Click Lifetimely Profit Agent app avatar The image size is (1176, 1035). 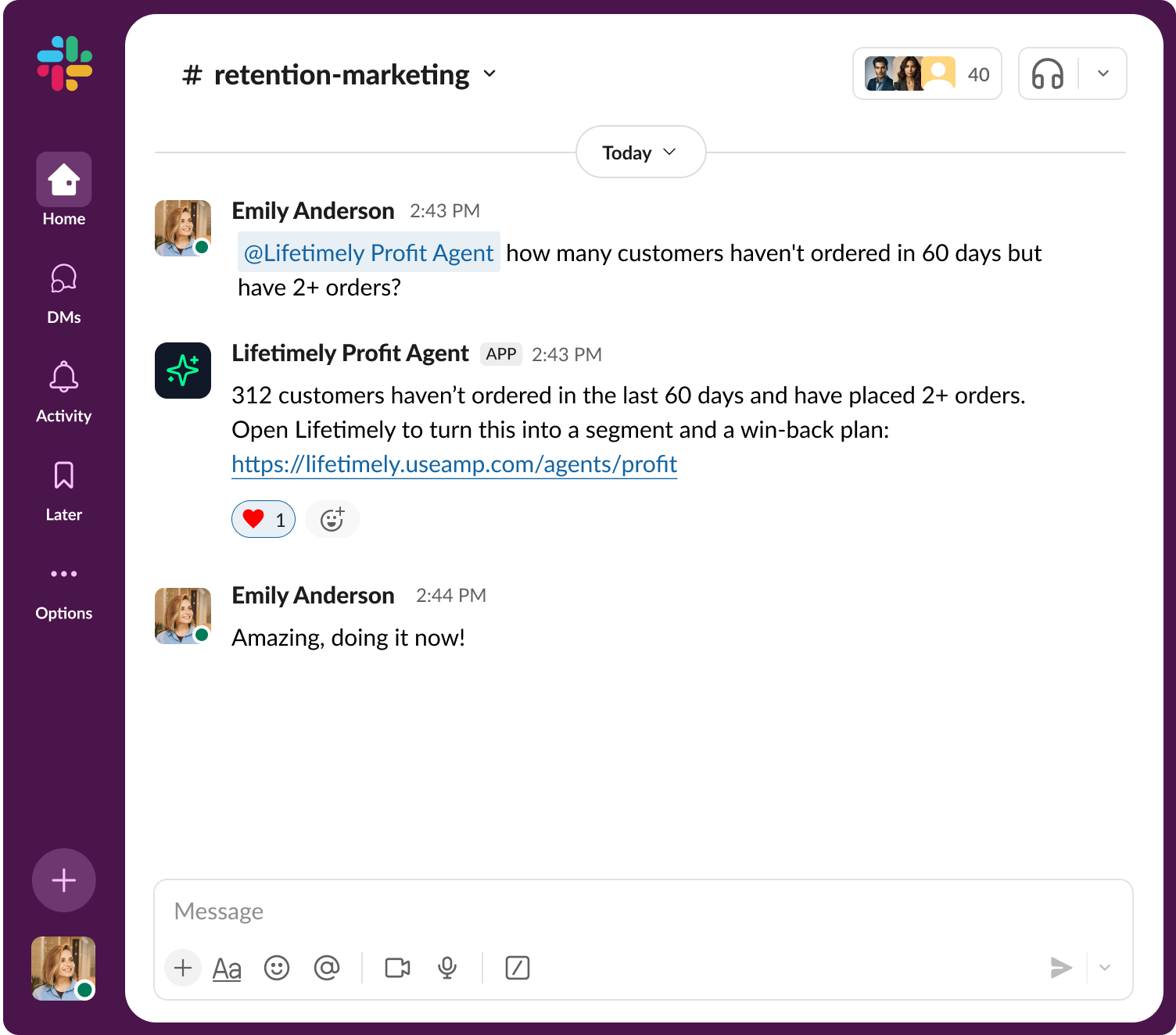[x=183, y=371]
